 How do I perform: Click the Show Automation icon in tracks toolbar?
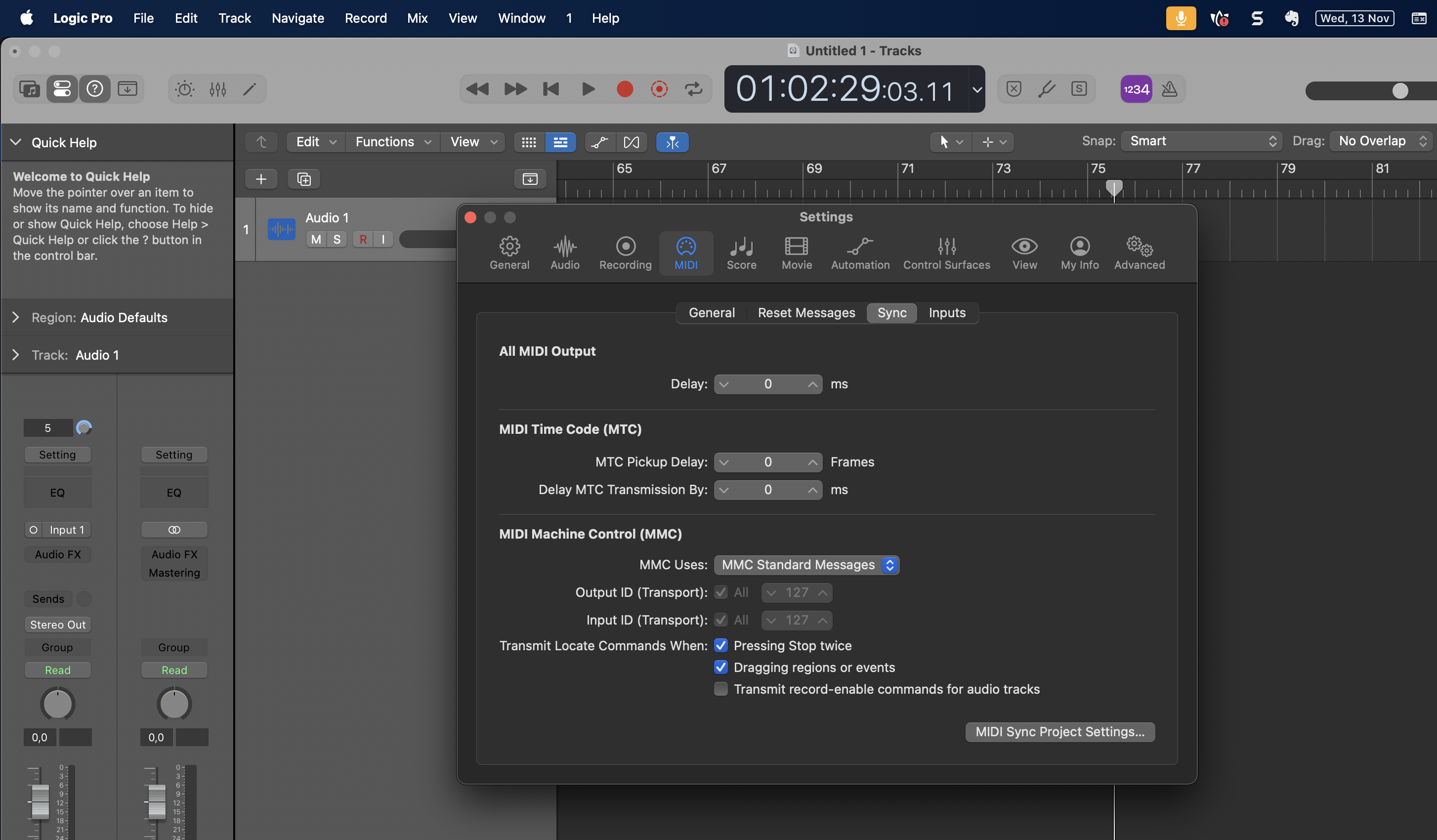click(x=599, y=142)
